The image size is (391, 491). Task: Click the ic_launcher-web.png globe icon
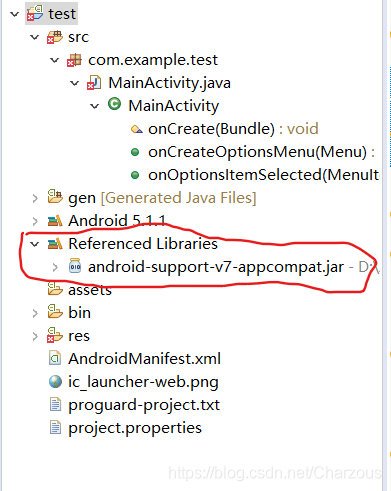55,382
